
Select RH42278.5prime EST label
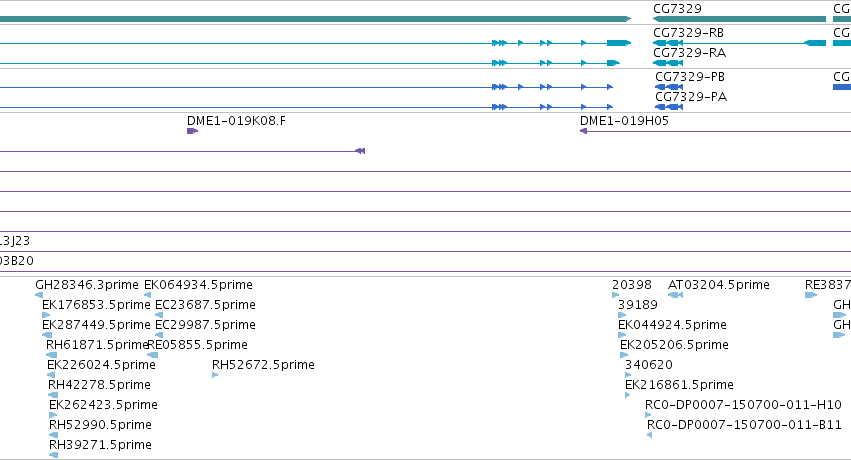click(99, 385)
